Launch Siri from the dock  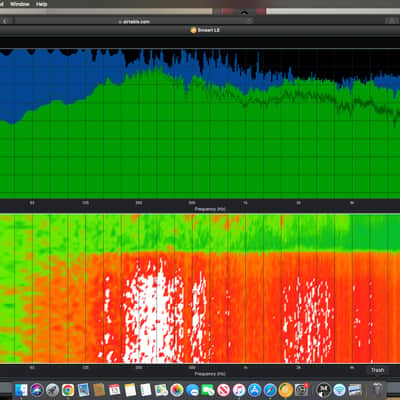click(x=37, y=389)
